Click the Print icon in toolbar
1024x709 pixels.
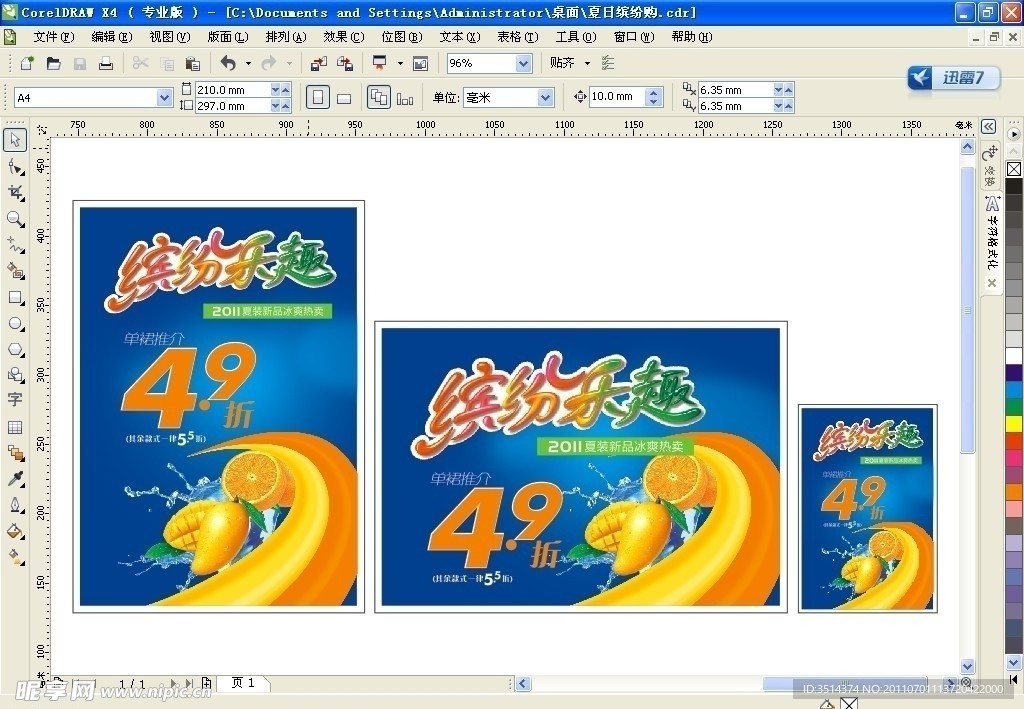[x=105, y=63]
